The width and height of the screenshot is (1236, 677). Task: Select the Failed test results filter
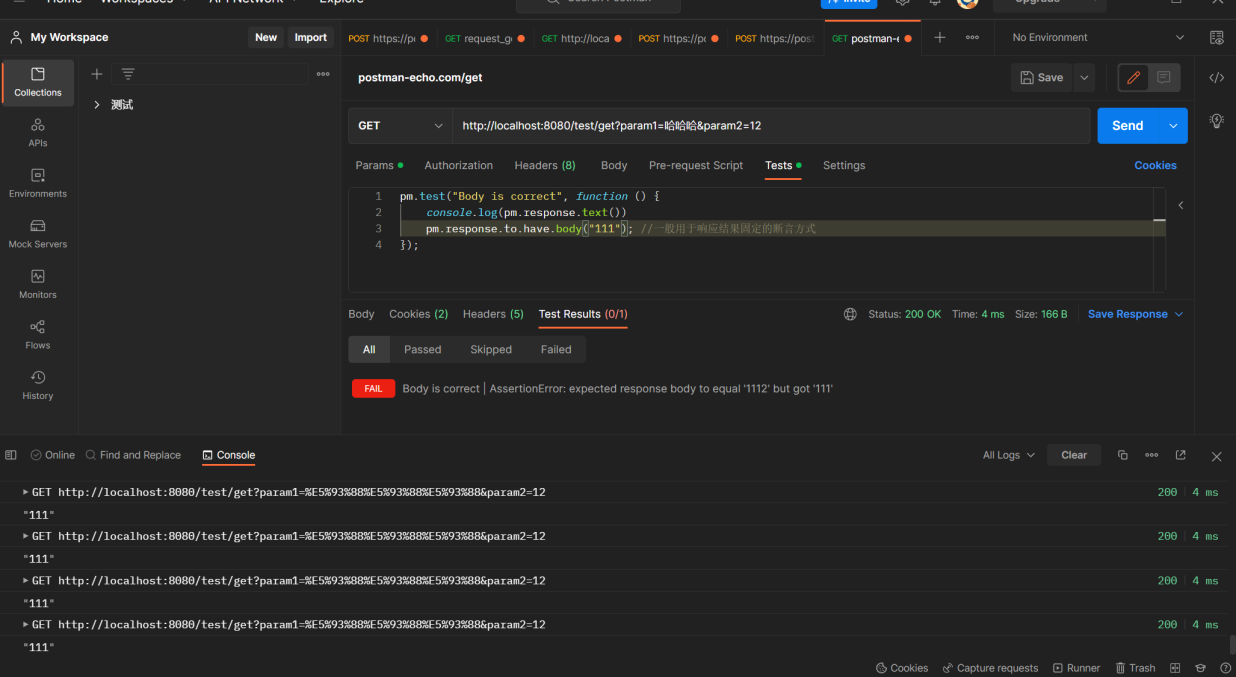[556, 349]
